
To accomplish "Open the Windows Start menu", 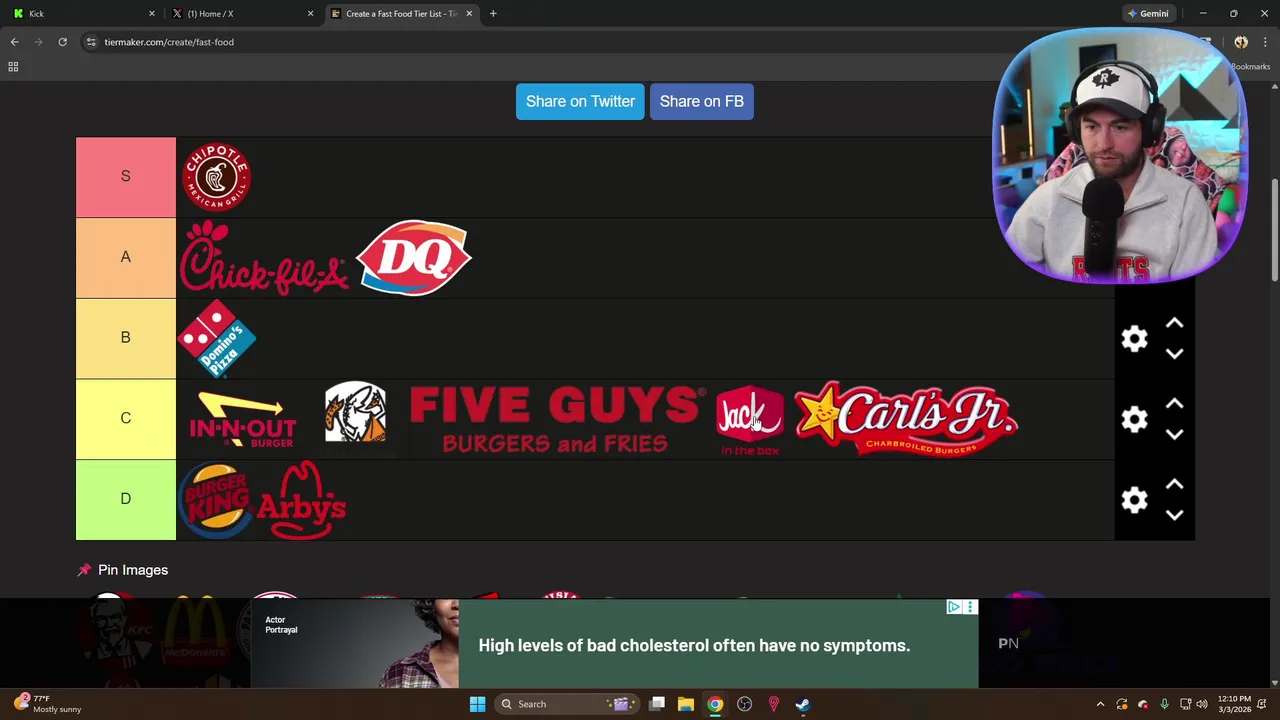I will click(477, 704).
